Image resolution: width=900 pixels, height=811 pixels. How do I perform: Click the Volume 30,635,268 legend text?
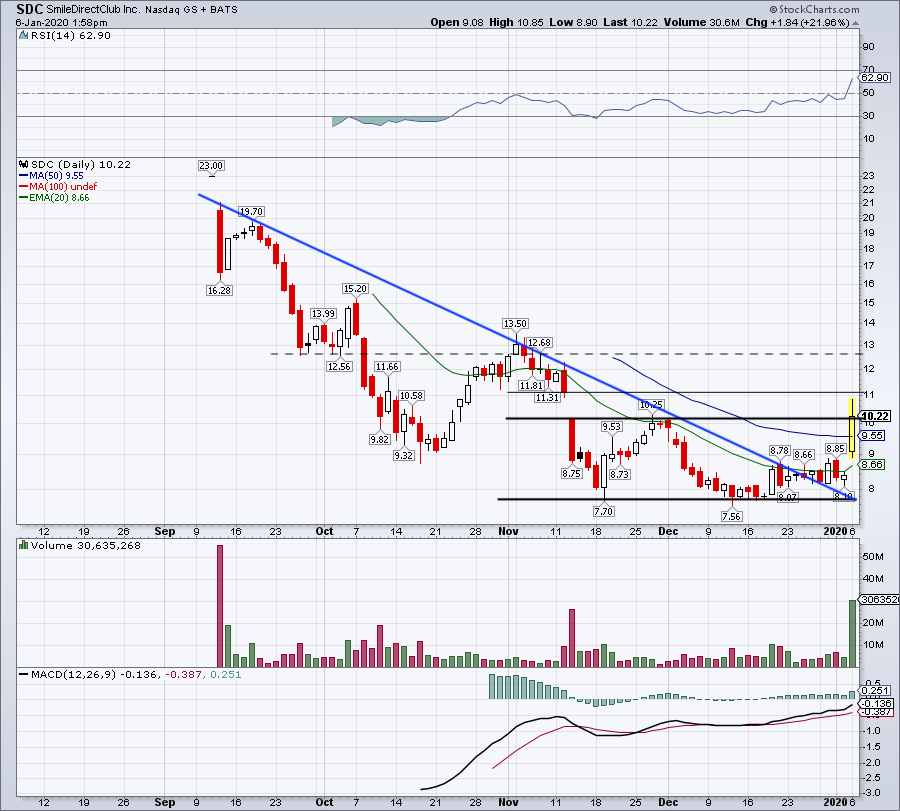click(x=86, y=545)
